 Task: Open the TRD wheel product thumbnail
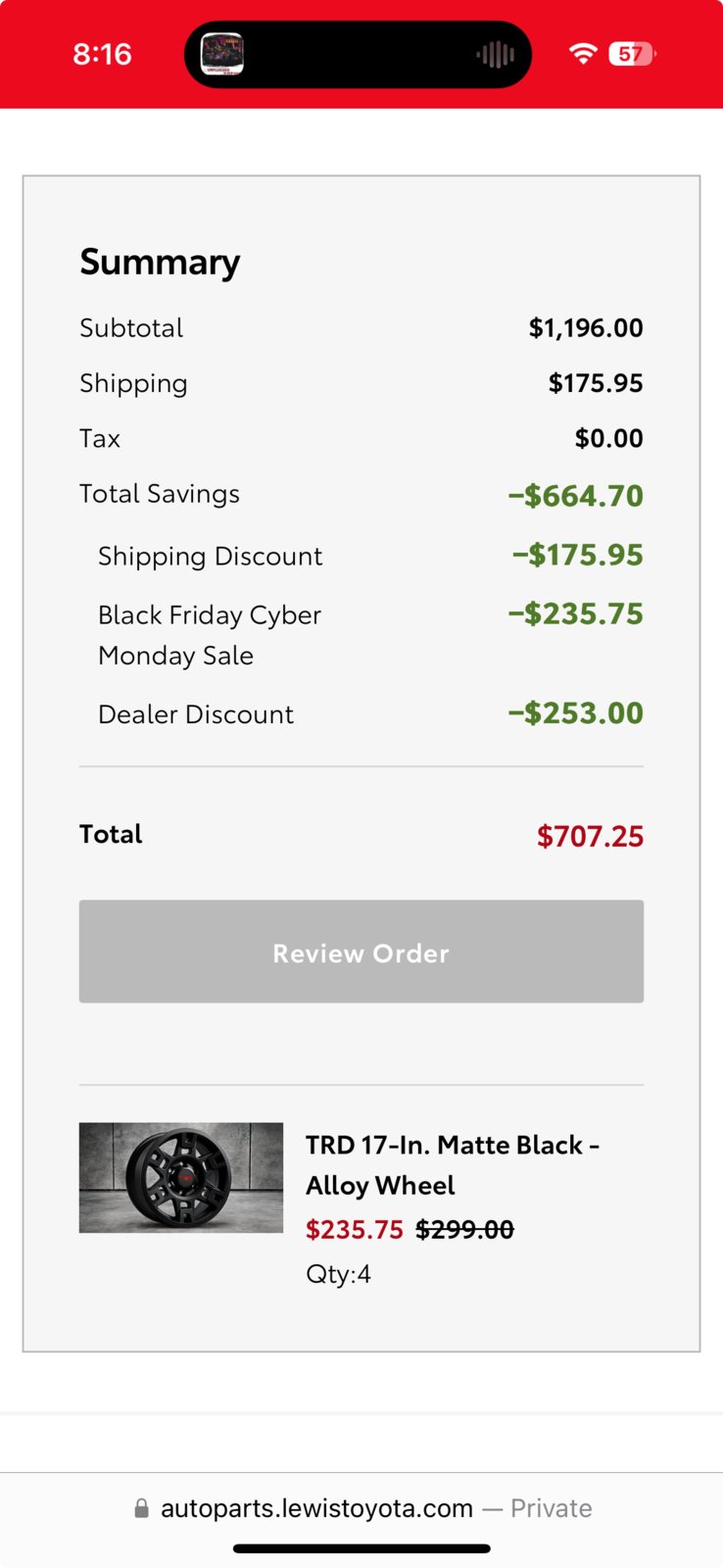(181, 1177)
